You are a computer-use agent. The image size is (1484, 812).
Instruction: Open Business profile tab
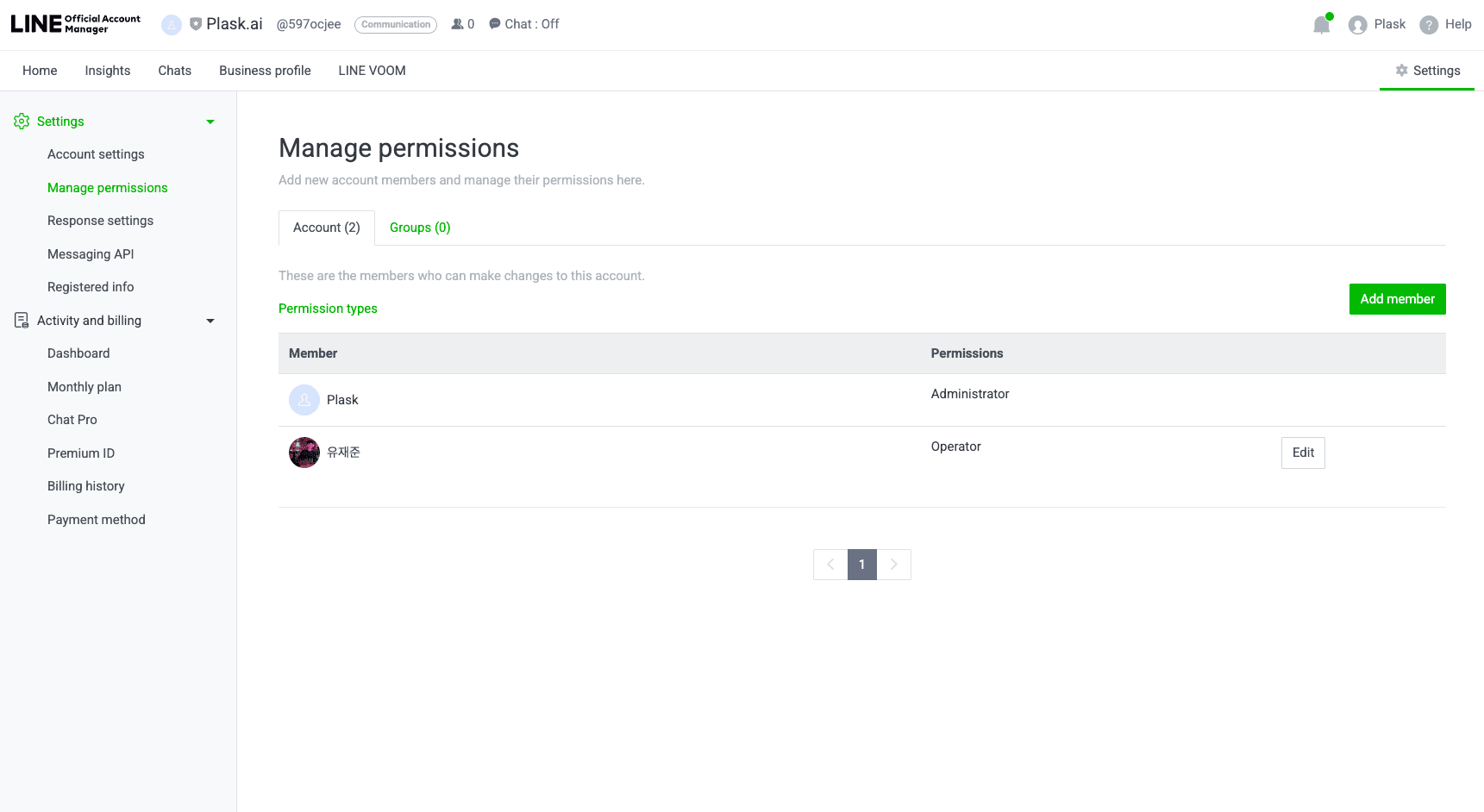pos(265,71)
